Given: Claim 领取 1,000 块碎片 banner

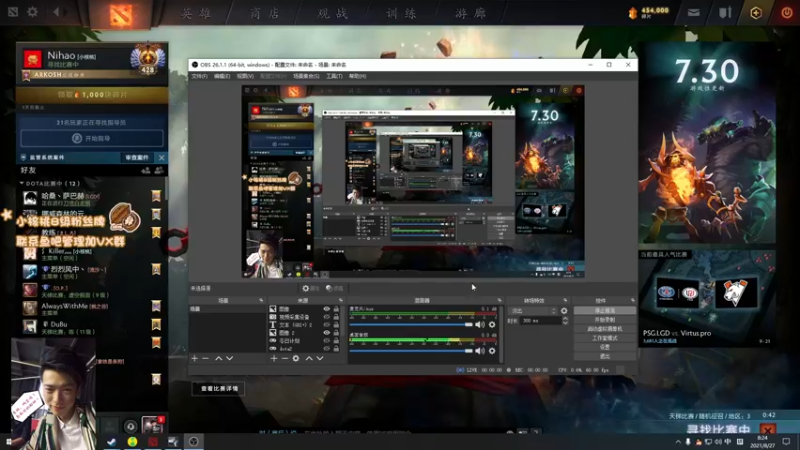Looking at the screenshot, I should [92, 95].
